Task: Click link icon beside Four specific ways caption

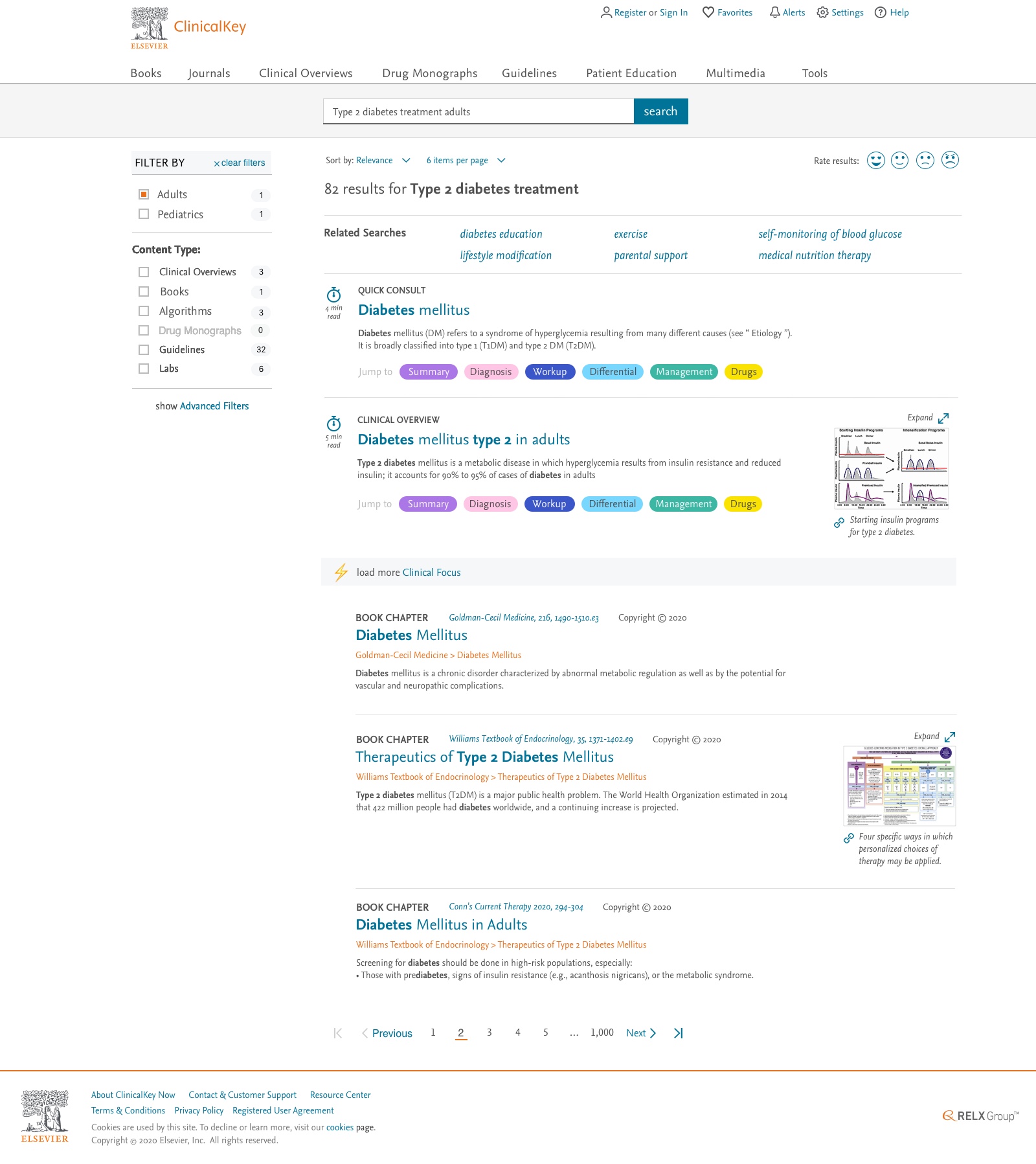Action: (849, 838)
